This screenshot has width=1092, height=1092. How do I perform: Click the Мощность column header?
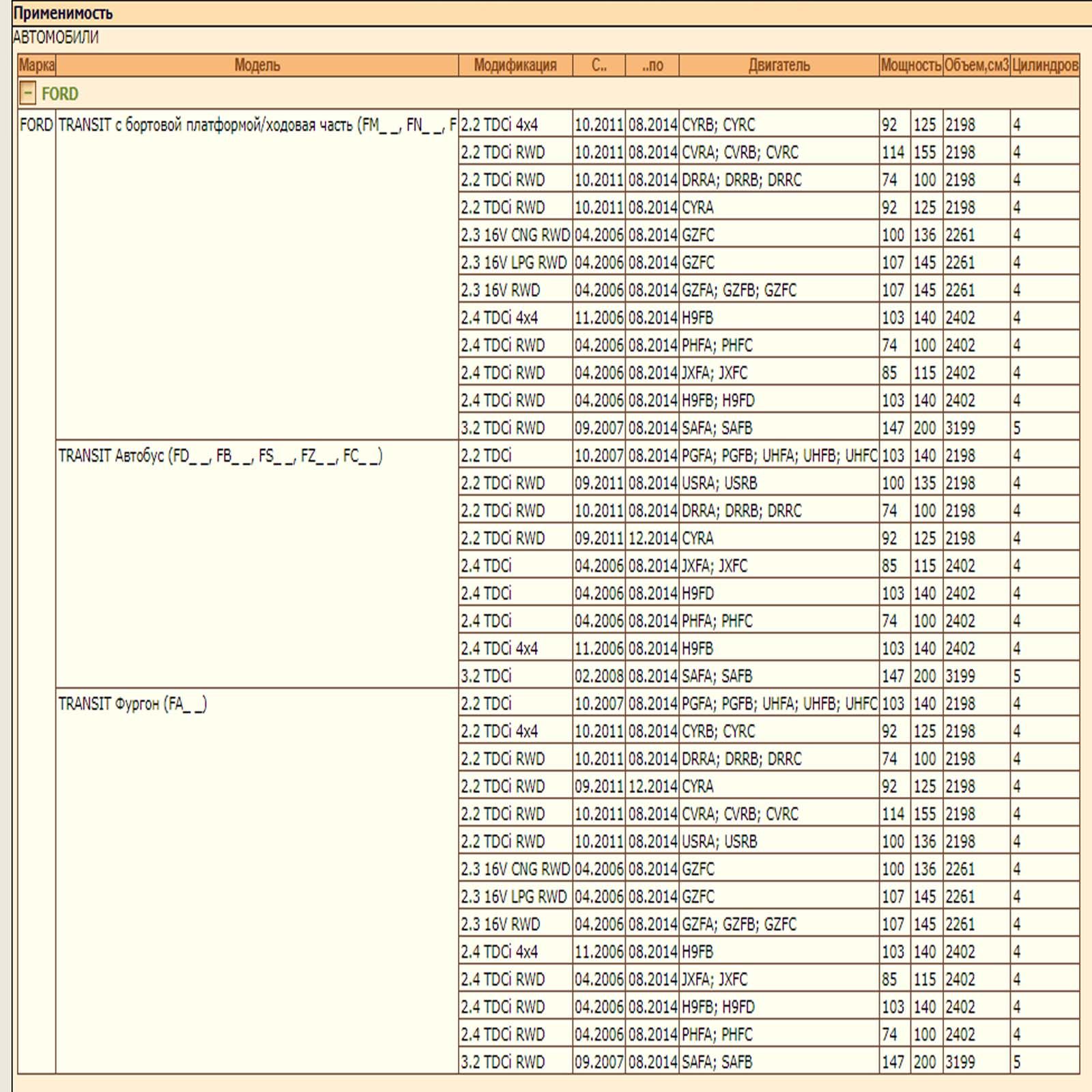(x=910, y=66)
